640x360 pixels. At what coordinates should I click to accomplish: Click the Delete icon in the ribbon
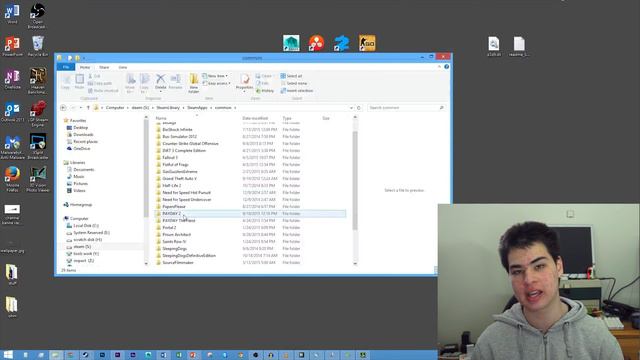160,82
